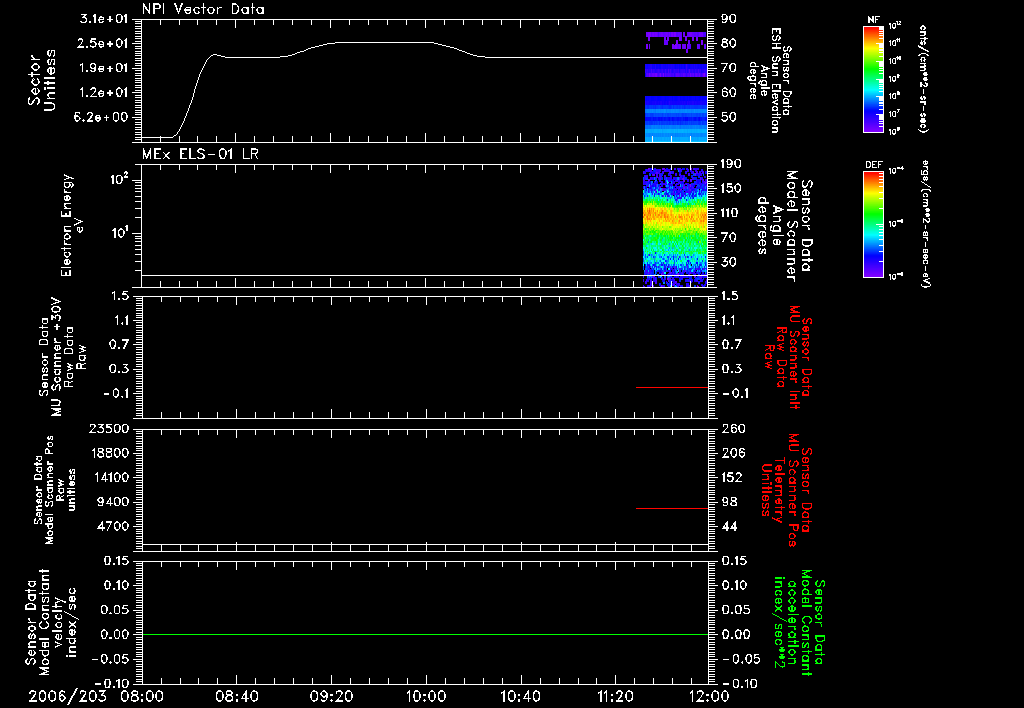Click the '1.2e+01' sector tick value
This screenshot has width=1024, height=708.
click(x=104, y=93)
